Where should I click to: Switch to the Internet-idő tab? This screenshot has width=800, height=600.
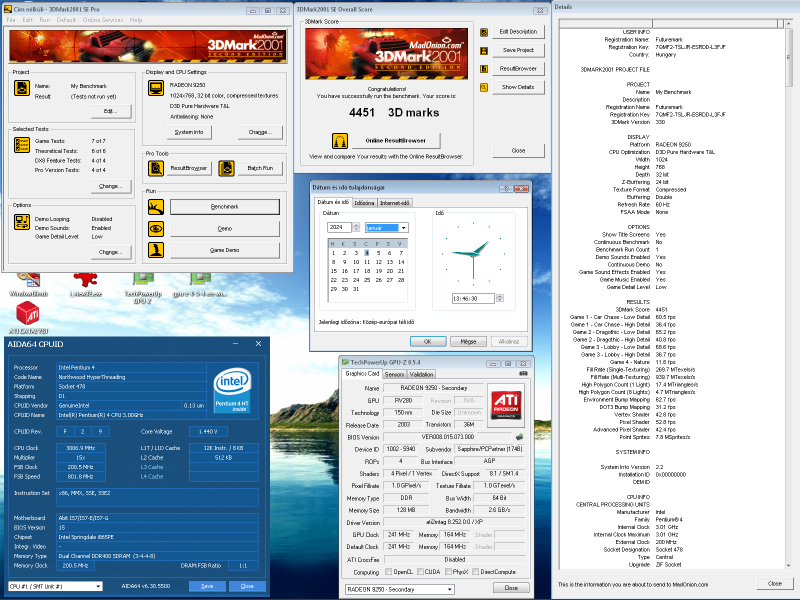pyautogui.click(x=394, y=203)
